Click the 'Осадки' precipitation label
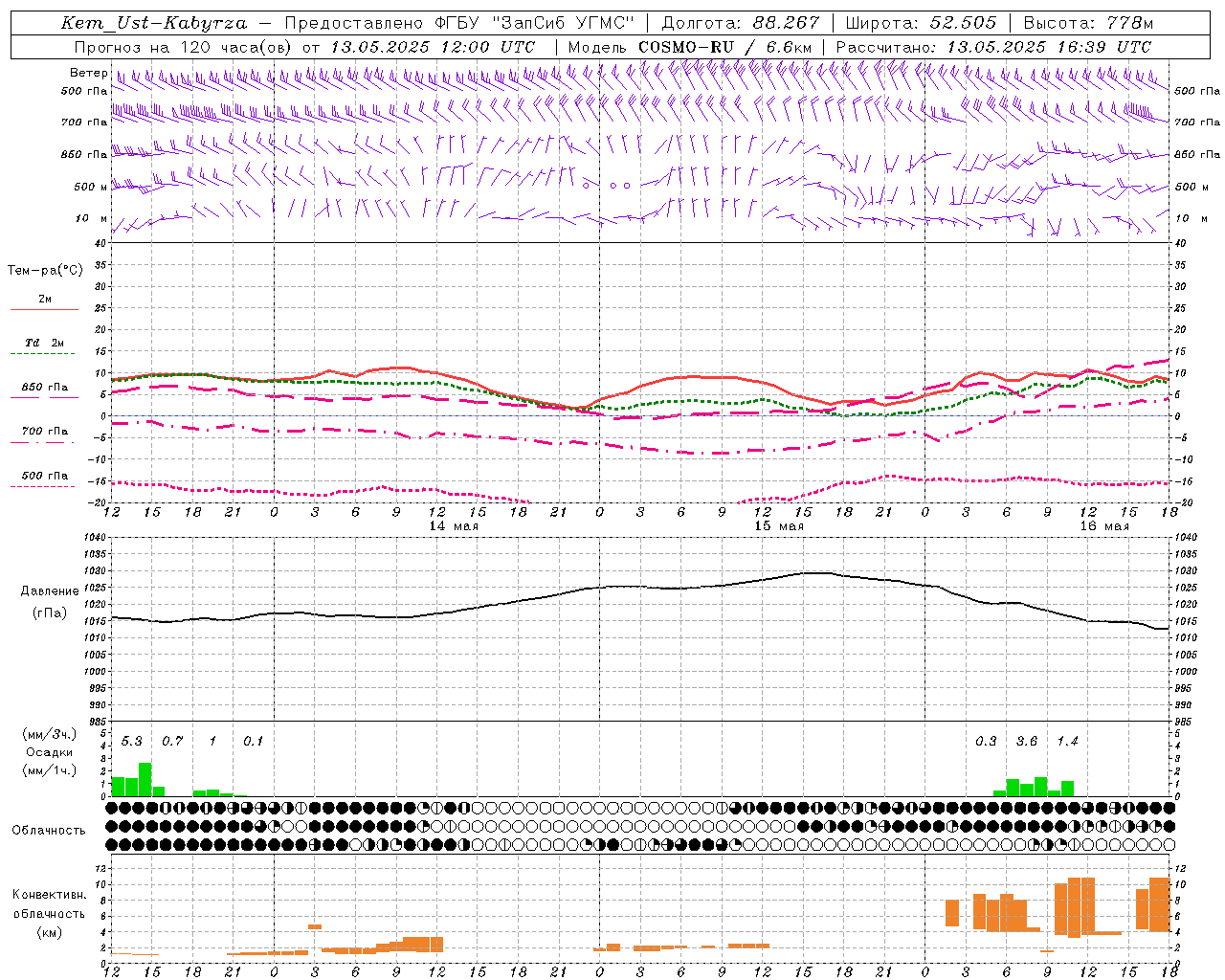The width and height of the screenshot is (1225, 980). pyautogui.click(x=50, y=752)
